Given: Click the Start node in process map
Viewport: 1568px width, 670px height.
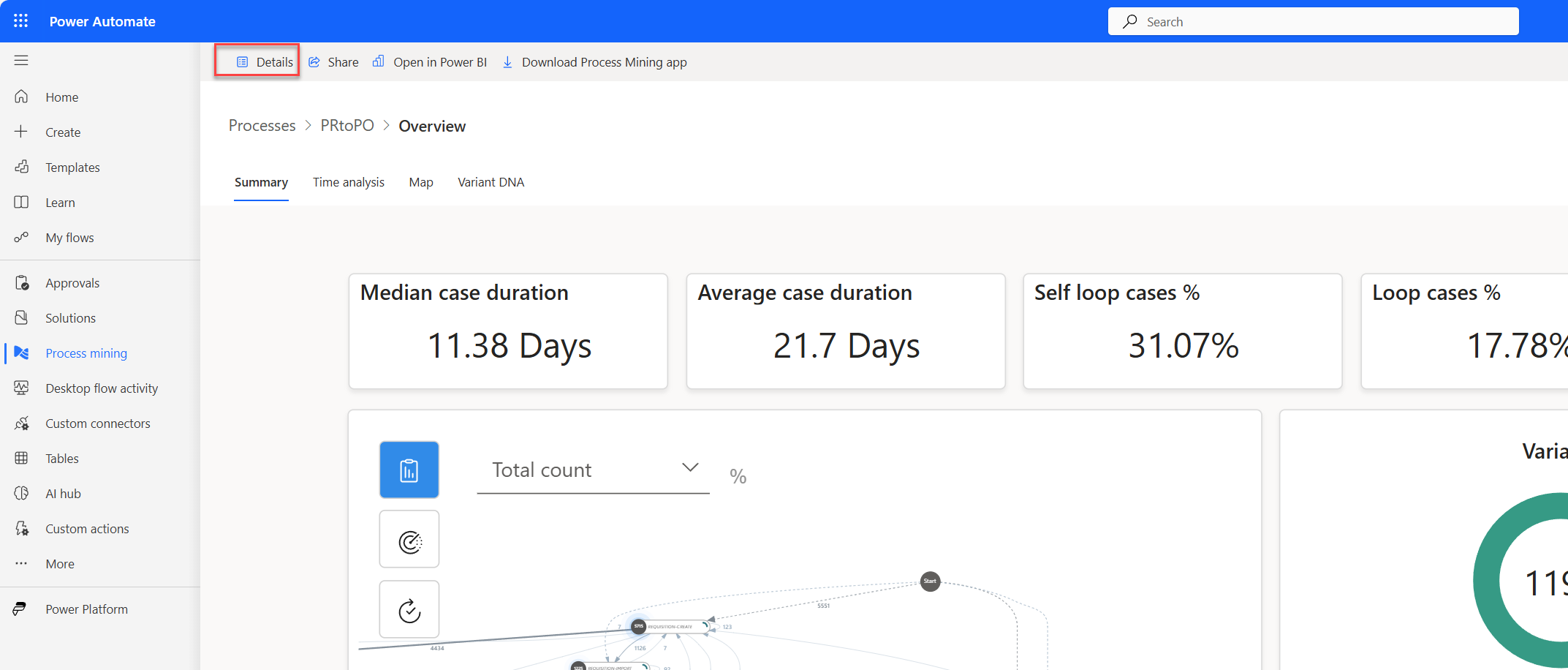Looking at the screenshot, I should pyautogui.click(x=930, y=581).
